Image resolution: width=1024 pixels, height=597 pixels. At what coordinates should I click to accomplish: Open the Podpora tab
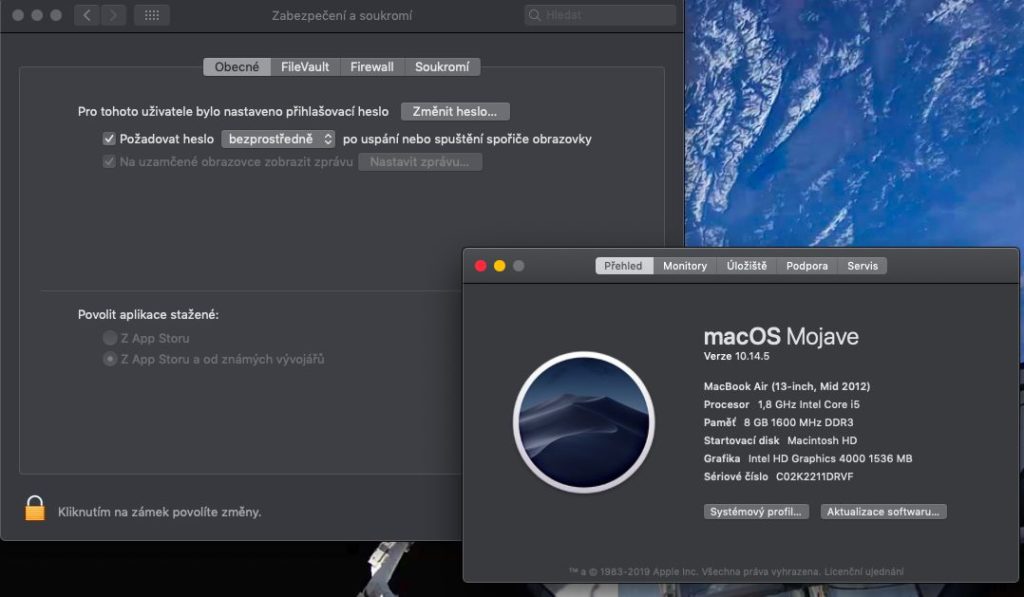(807, 266)
